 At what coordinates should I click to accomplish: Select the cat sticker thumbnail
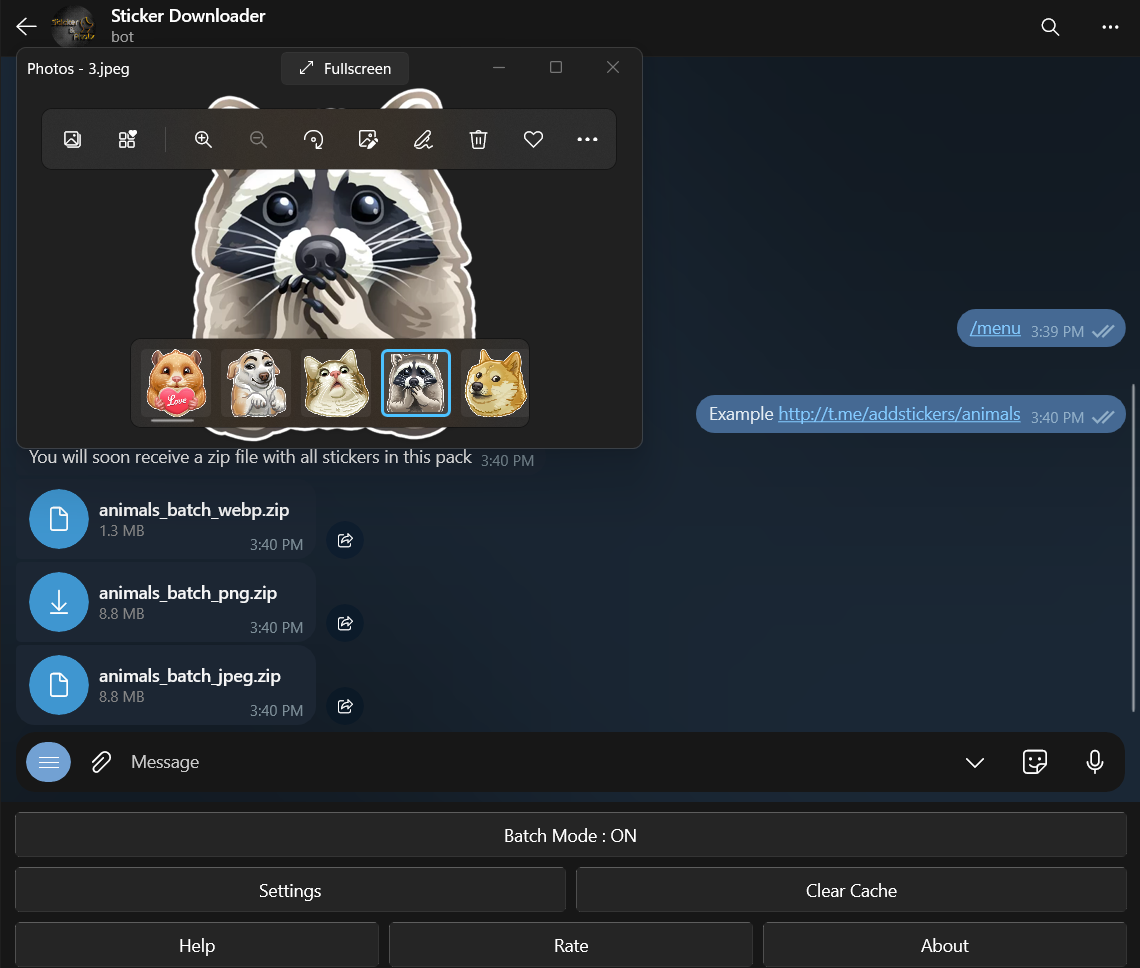point(336,383)
